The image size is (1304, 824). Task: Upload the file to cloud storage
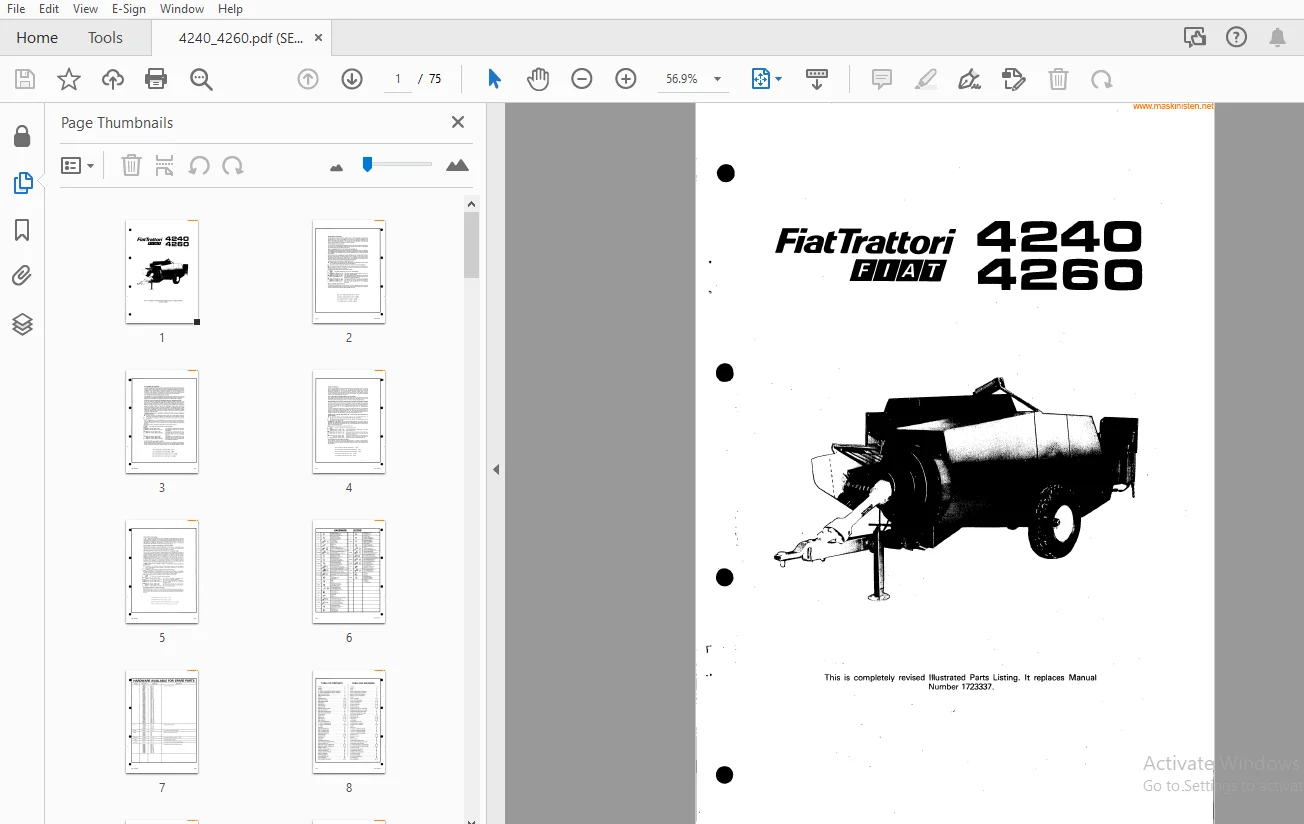click(113, 79)
